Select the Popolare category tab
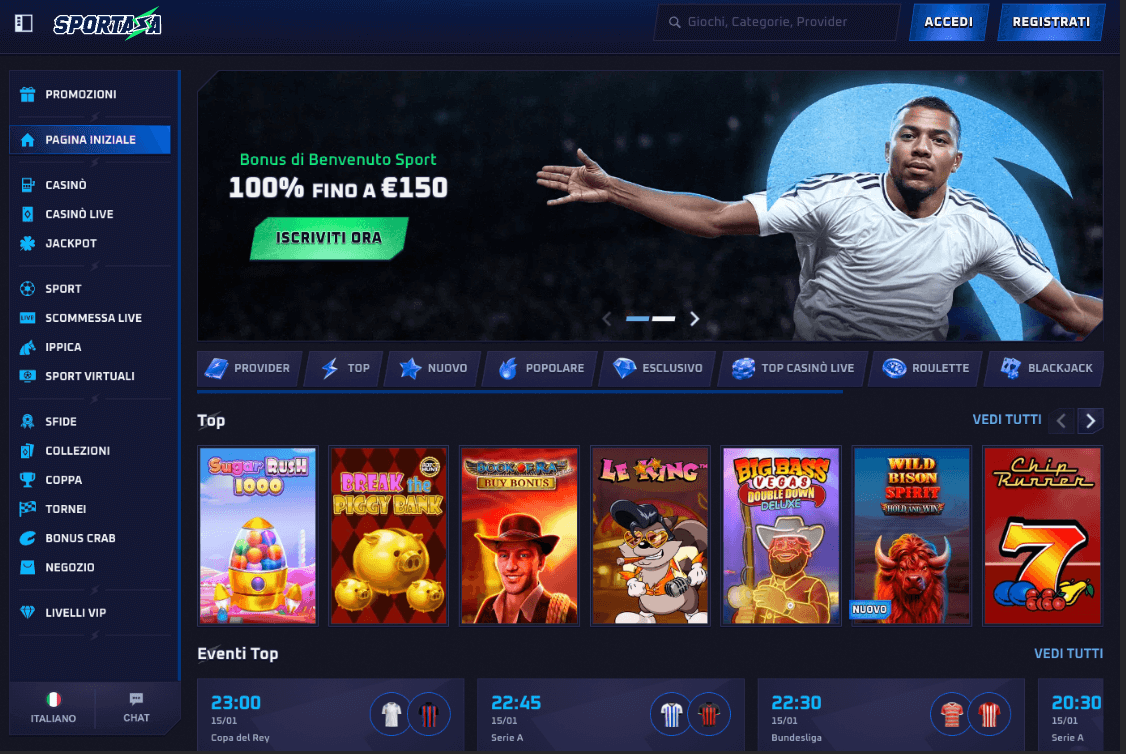Viewport: 1126px width, 754px height. pyautogui.click(x=541, y=368)
